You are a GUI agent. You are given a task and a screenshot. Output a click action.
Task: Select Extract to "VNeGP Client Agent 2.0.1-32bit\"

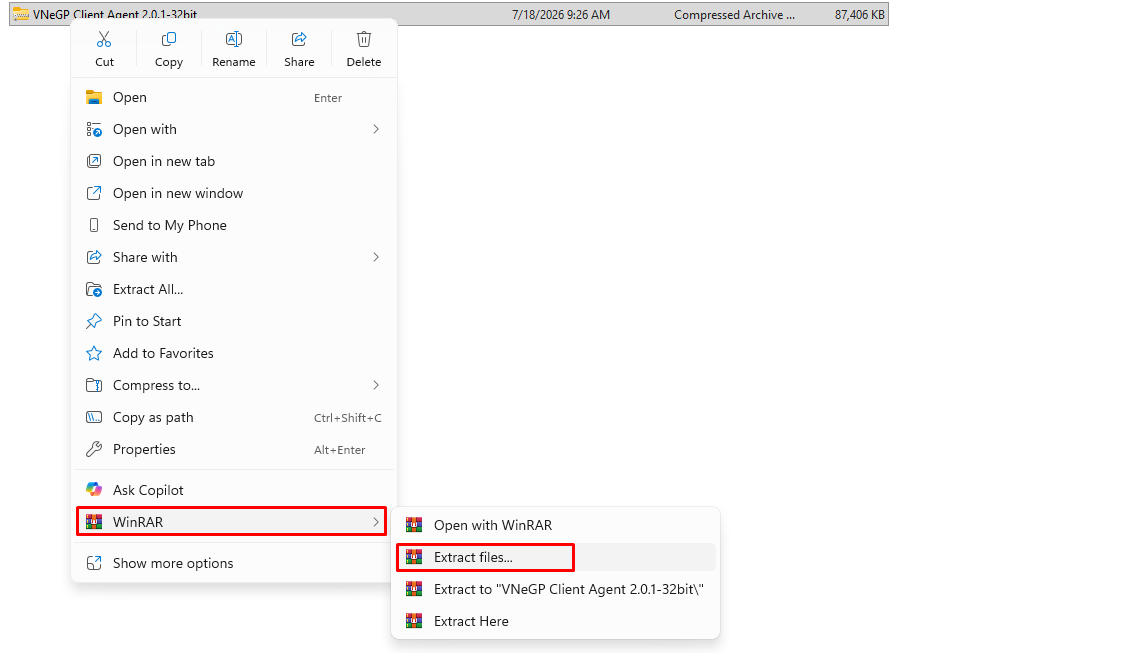(555, 589)
